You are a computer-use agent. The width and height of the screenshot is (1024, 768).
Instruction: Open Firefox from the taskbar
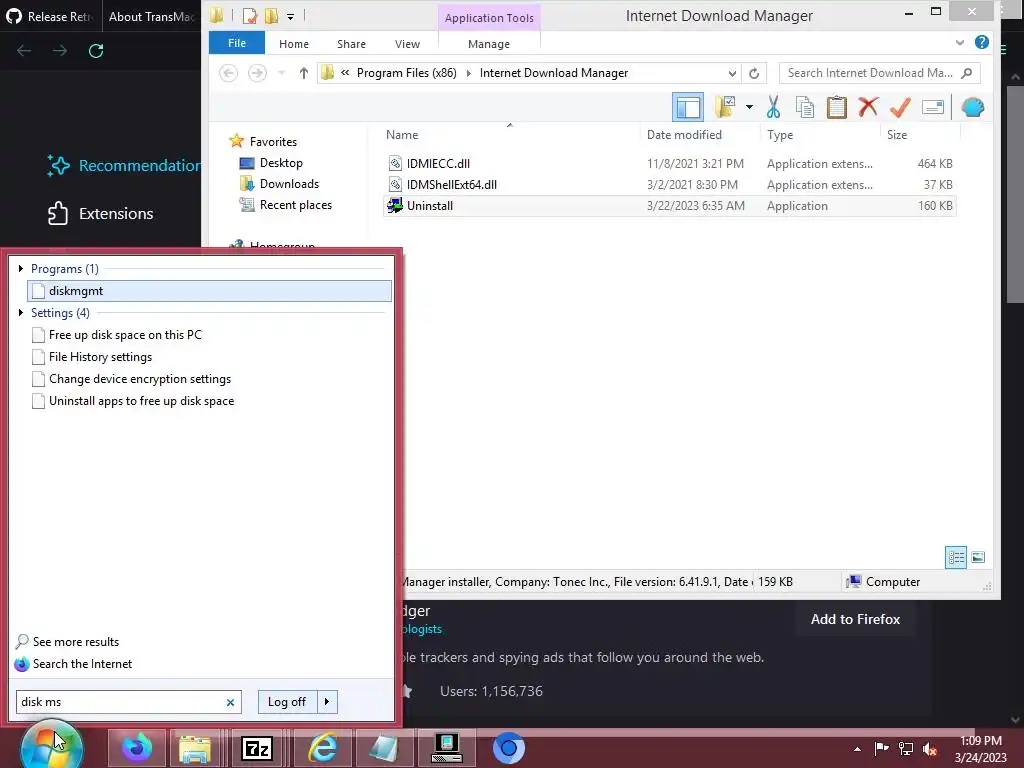136,748
